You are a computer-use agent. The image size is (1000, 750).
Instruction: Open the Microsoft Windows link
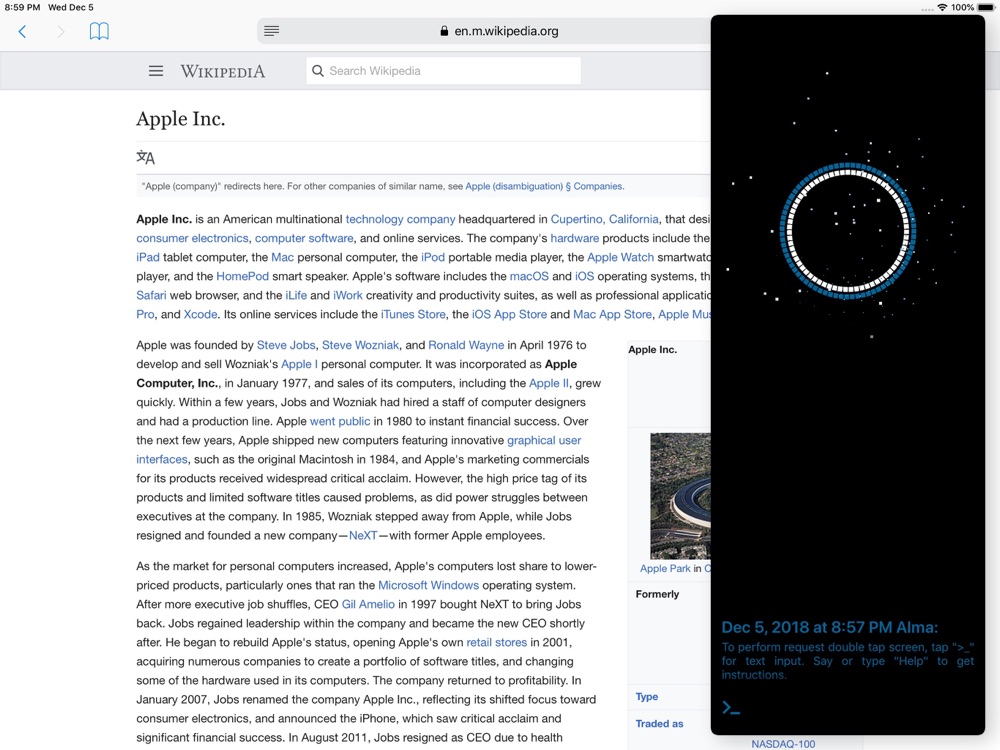[429, 585]
